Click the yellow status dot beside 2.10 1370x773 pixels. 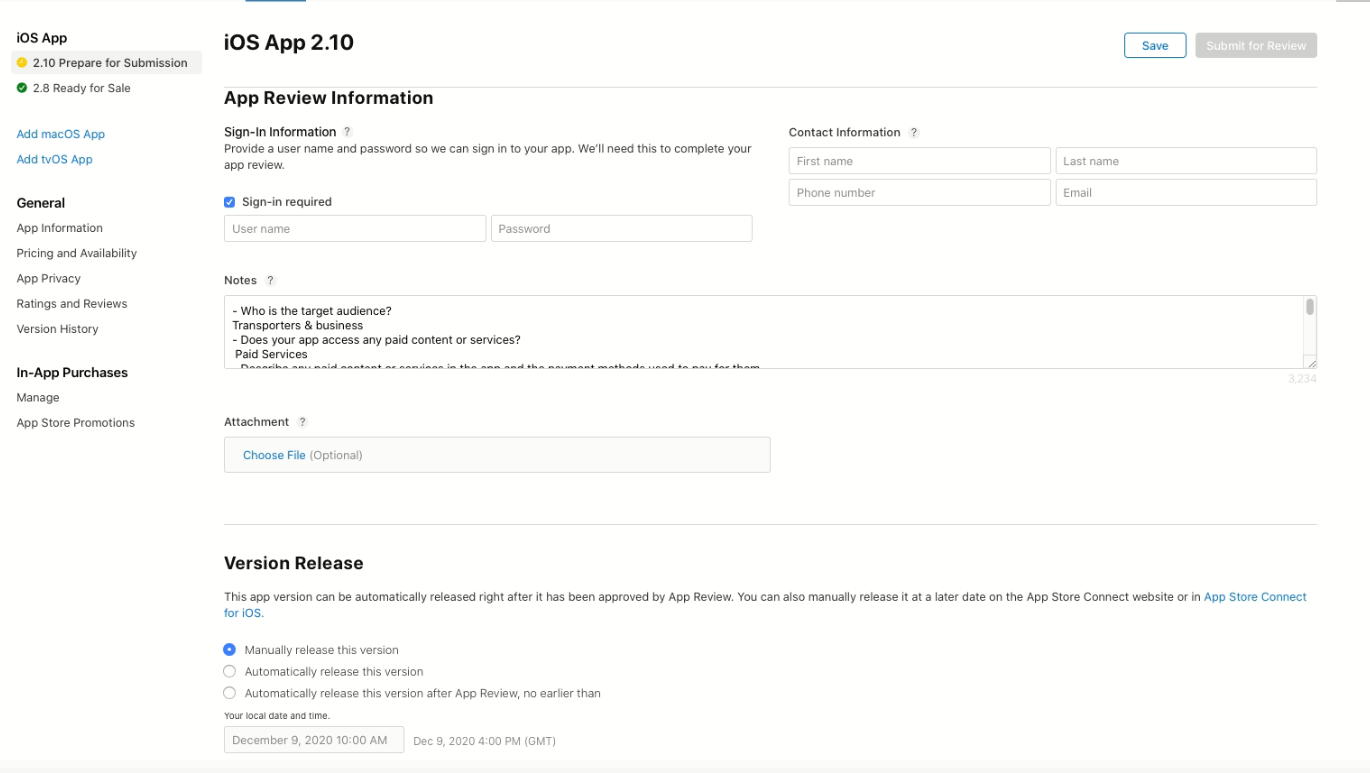pos(19,62)
